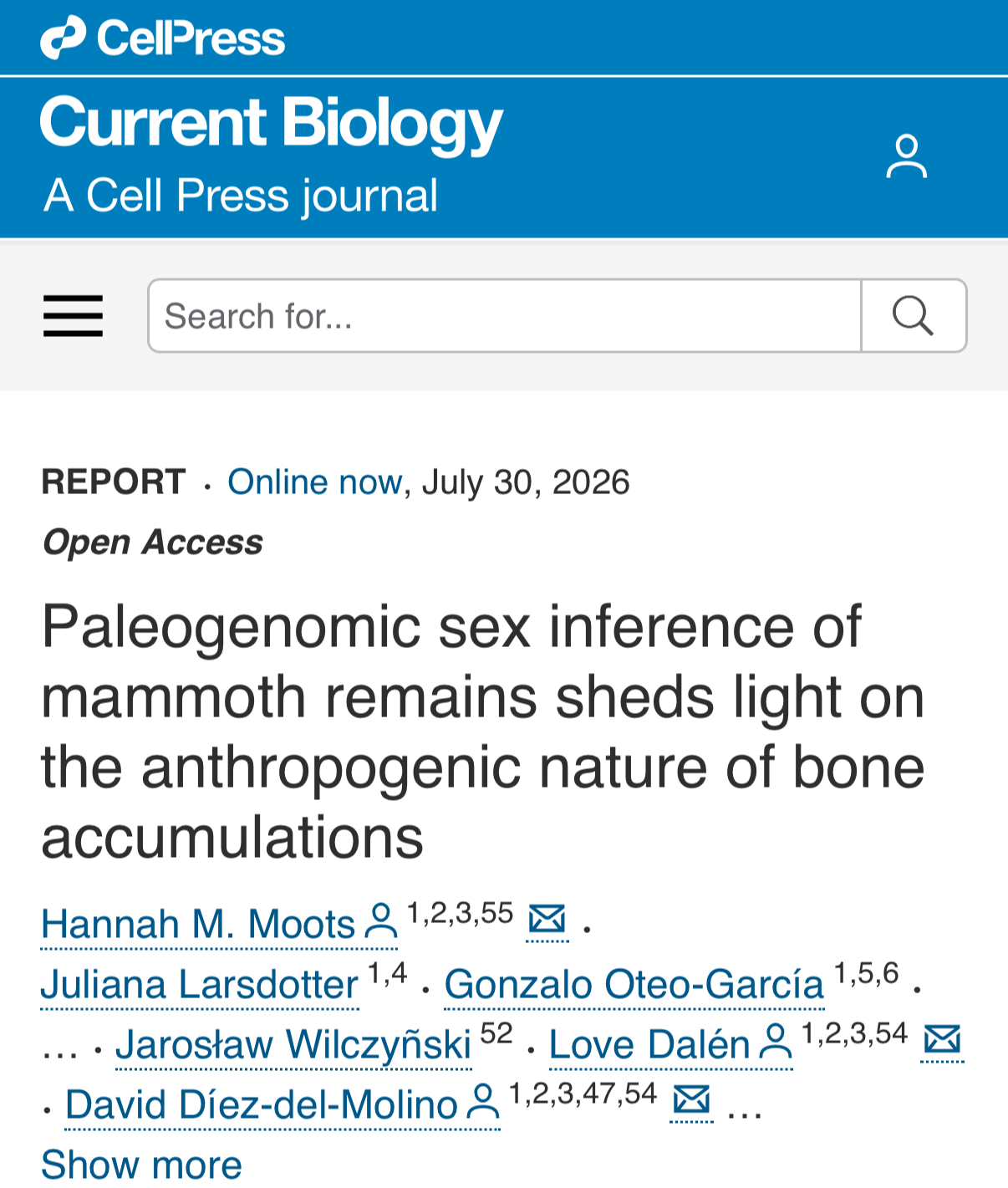Image resolution: width=1008 pixels, height=1188 pixels.
Task: Open author Jarosław Wilczyński's details
Action: 293,1044
